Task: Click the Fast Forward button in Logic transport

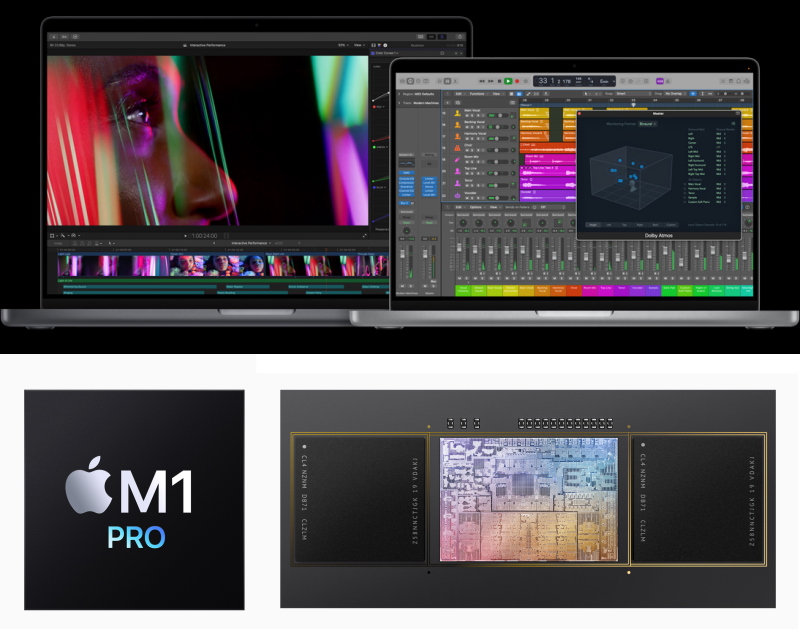Action: click(490, 81)
